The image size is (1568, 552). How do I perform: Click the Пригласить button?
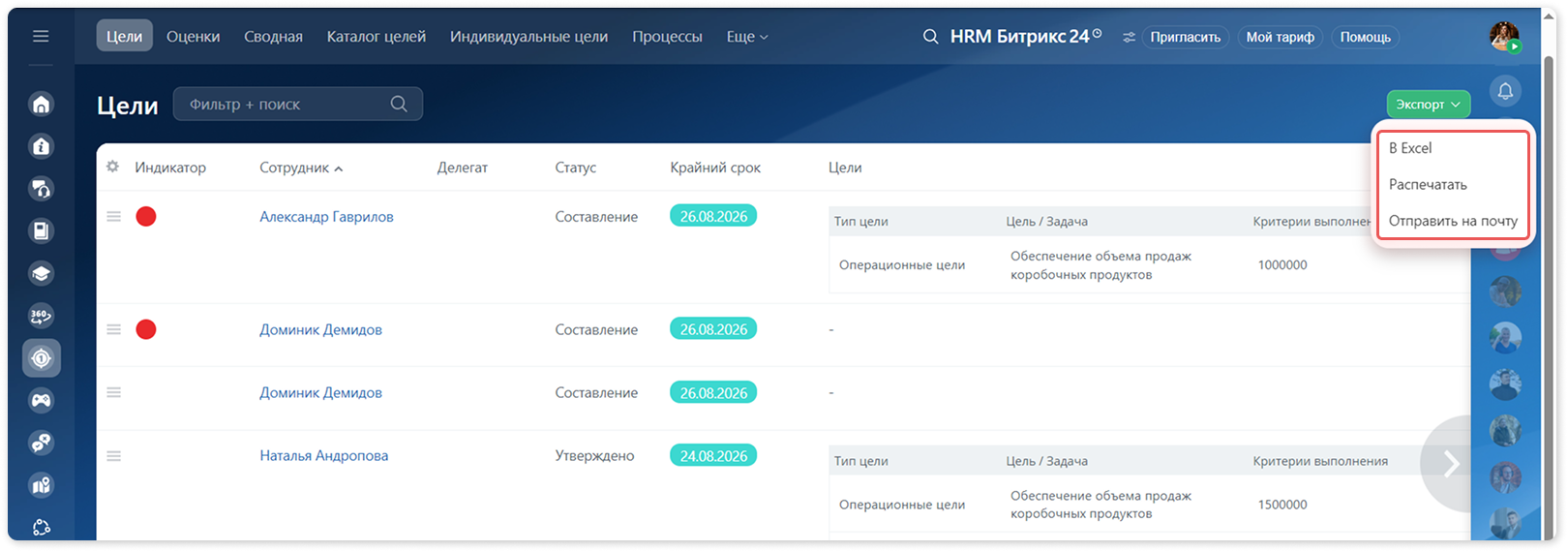pyautogui.click(x=1185, y=37)
